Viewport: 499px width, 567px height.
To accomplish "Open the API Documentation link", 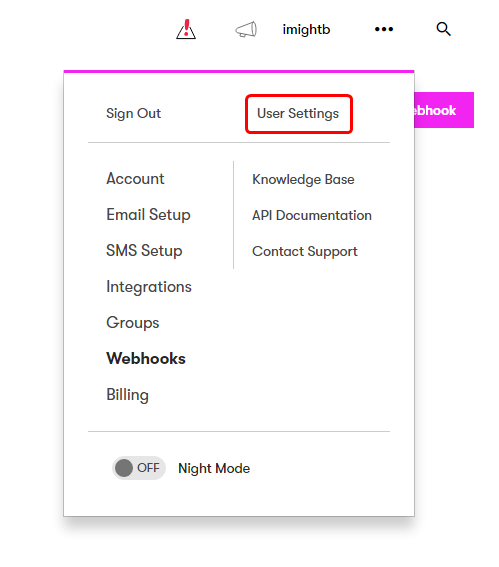I will point(312,216).
